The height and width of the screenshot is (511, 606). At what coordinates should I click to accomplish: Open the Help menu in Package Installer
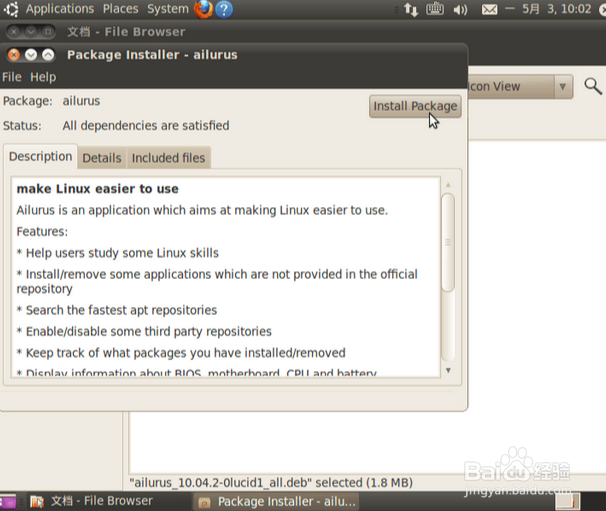tap(43, 77)
